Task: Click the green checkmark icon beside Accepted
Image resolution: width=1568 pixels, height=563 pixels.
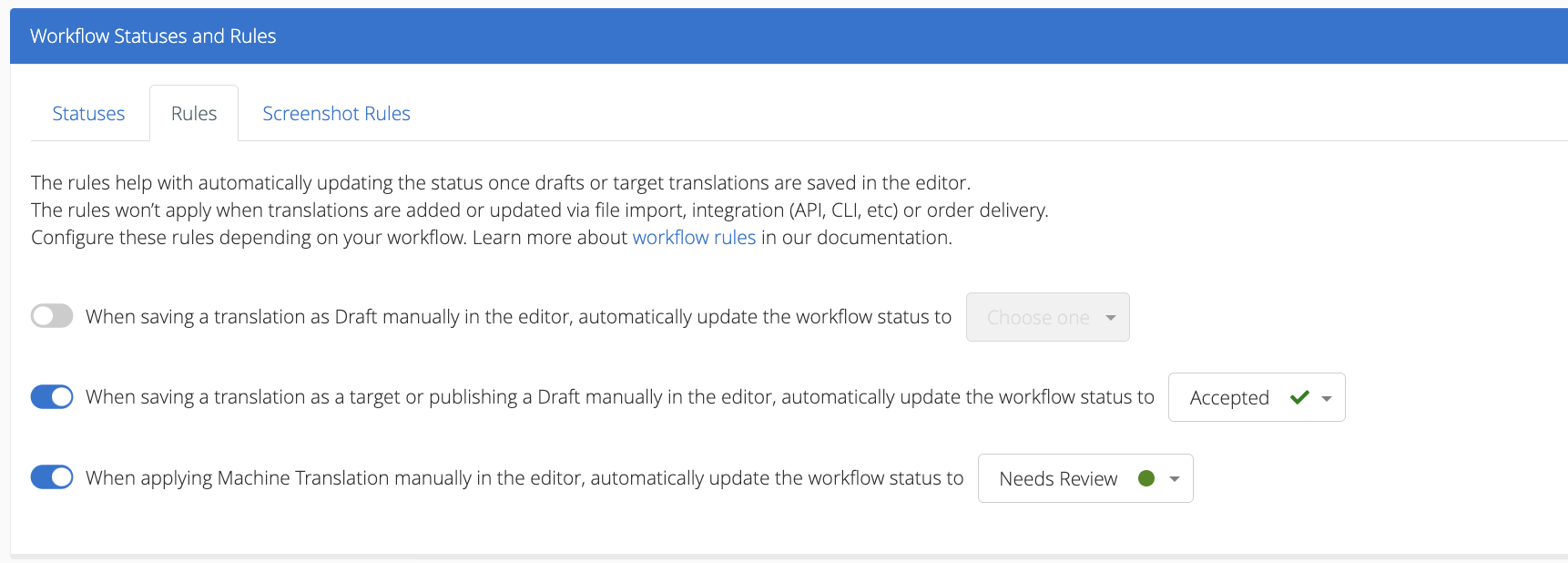Action: click(x=1299, y=397)
